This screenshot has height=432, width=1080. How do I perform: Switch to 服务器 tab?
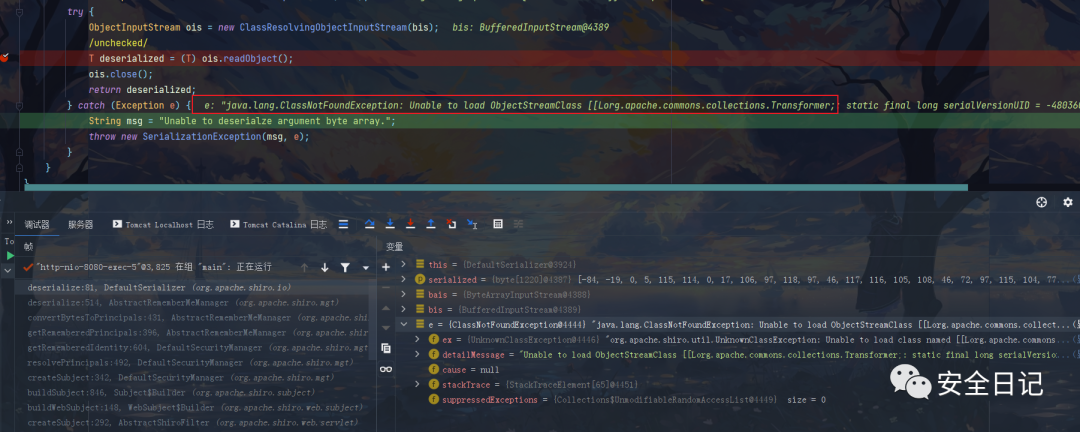(x=80, y=225)
